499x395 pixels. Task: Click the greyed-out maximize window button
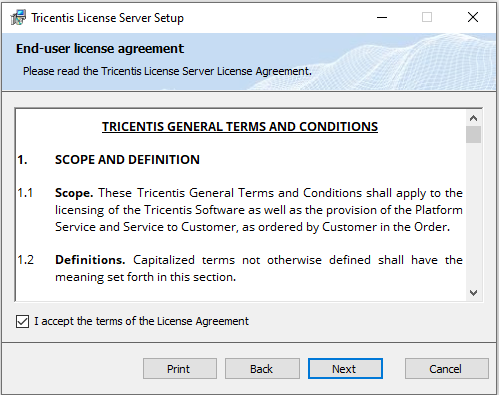pyautogui.click(x=427, y=17)
